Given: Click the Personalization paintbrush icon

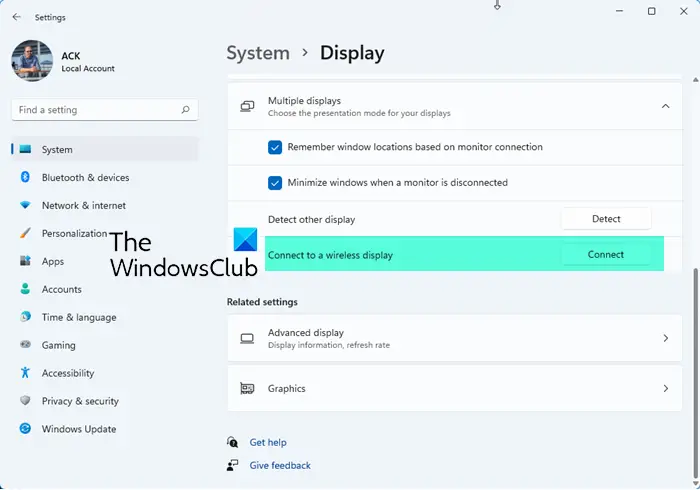Looking at the screenshot, I should [x=25, y=233].
